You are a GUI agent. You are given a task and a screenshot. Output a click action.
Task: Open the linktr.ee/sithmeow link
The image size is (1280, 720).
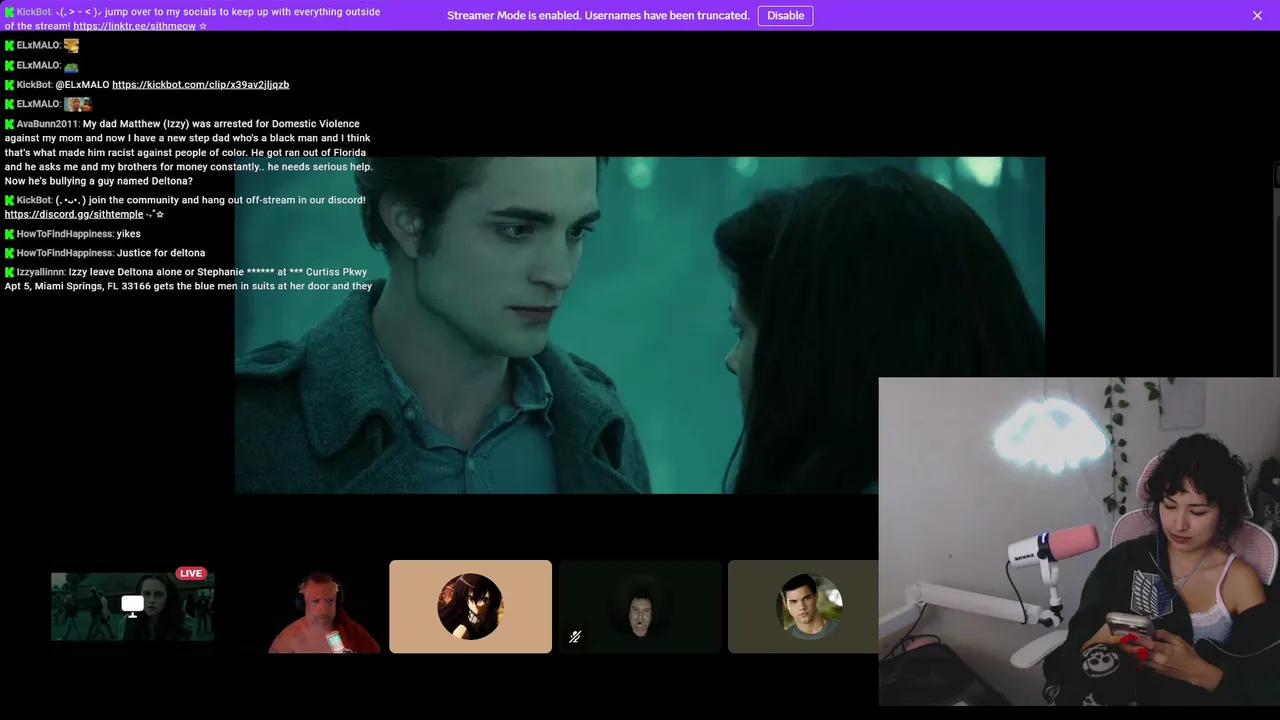[135, 26]
